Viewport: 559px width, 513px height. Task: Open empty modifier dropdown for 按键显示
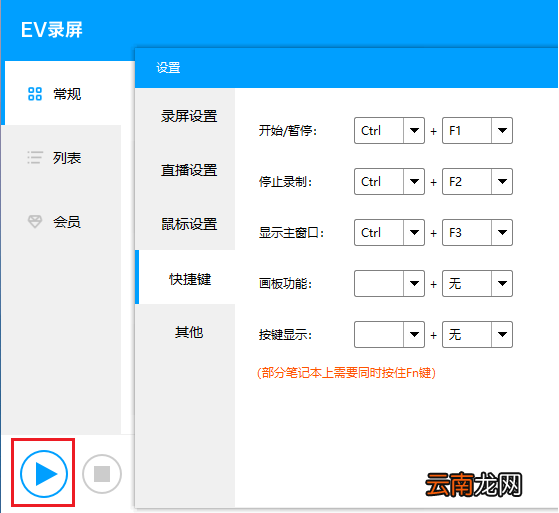coord(389,334)
